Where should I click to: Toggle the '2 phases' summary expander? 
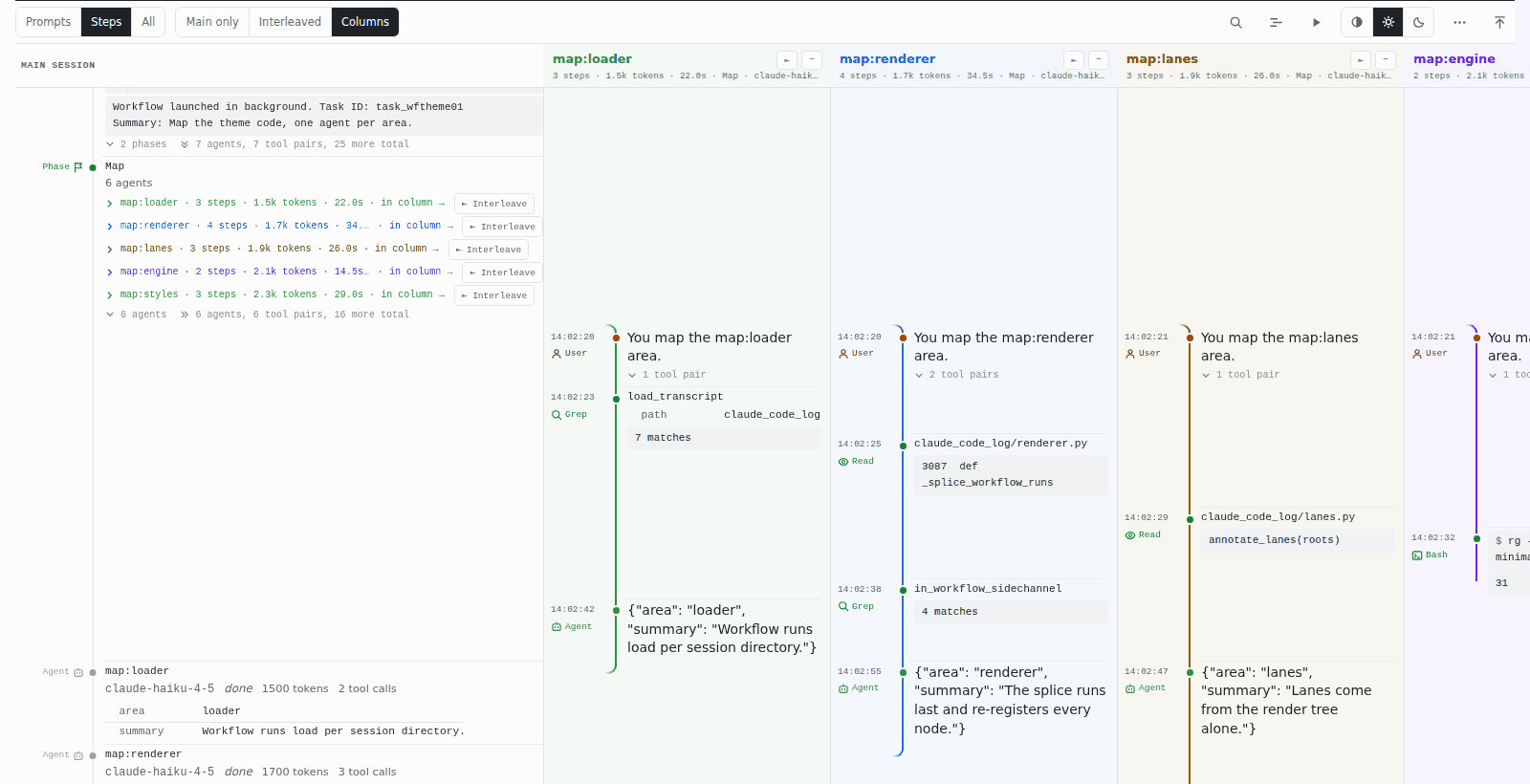point(136,144)
